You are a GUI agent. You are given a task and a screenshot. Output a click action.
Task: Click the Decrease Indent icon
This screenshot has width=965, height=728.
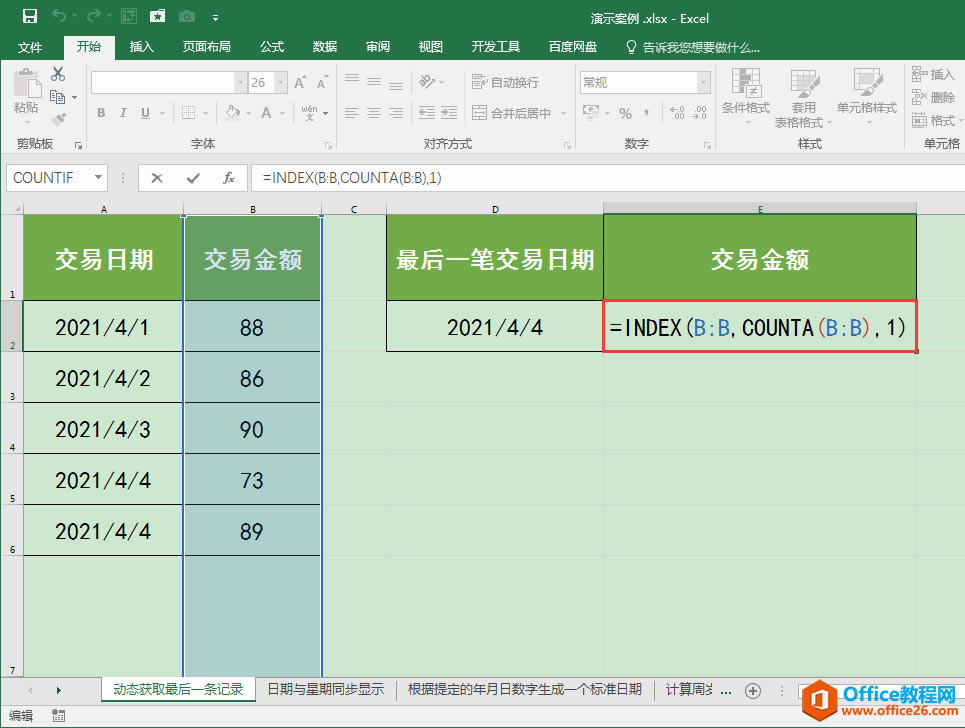[426, 113]
